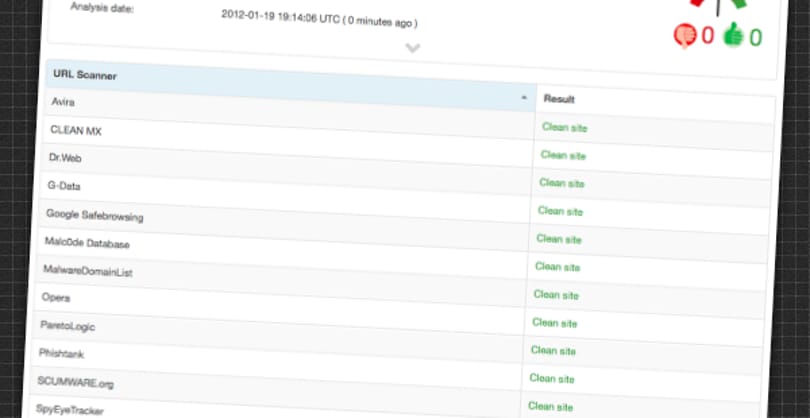The height and width of the screenshot is (418, 810).
Task: Click Avira's Clean site result
Action: 565,127
